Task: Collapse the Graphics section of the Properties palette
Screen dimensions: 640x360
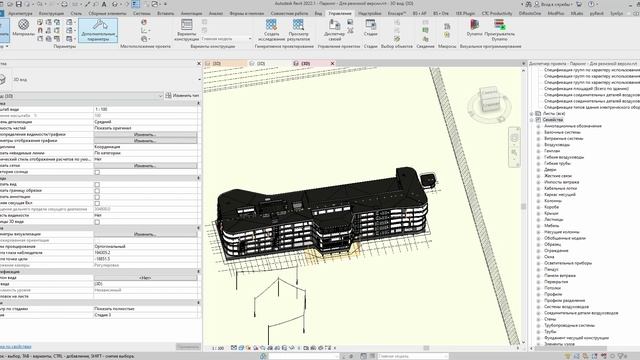Action: (199, 103)
